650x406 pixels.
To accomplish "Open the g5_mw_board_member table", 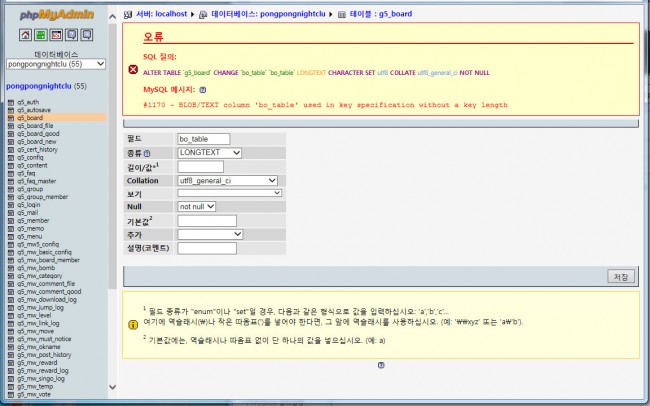I will (x=49, y=260).
